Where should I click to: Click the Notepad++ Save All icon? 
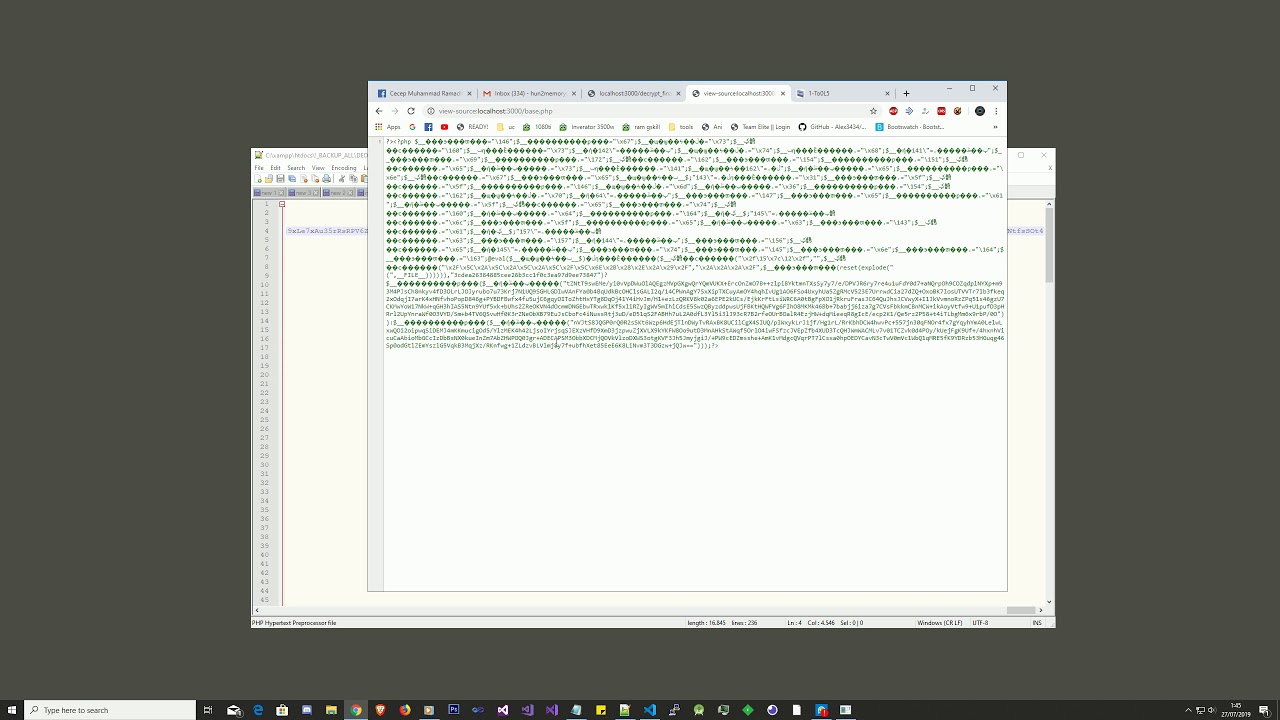292,178
